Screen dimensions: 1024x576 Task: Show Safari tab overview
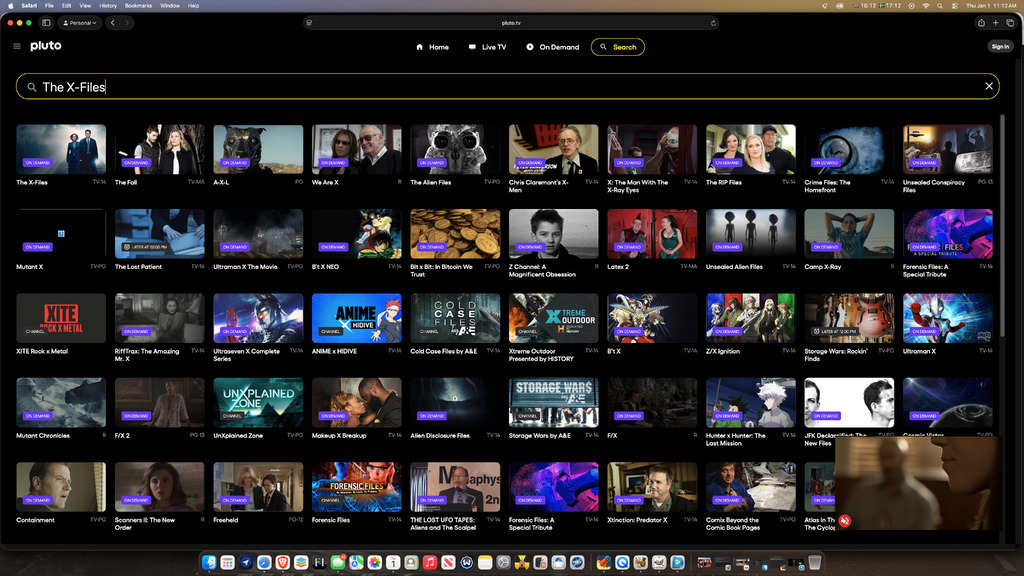[1010, 22]
